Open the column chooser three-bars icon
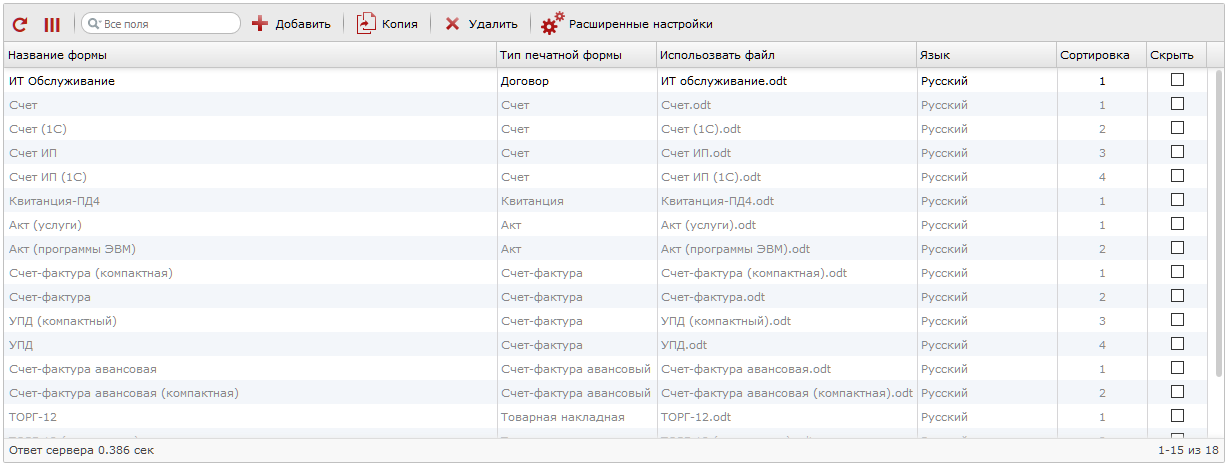This screenshot has width=1228, height=466. click(52, 23)
